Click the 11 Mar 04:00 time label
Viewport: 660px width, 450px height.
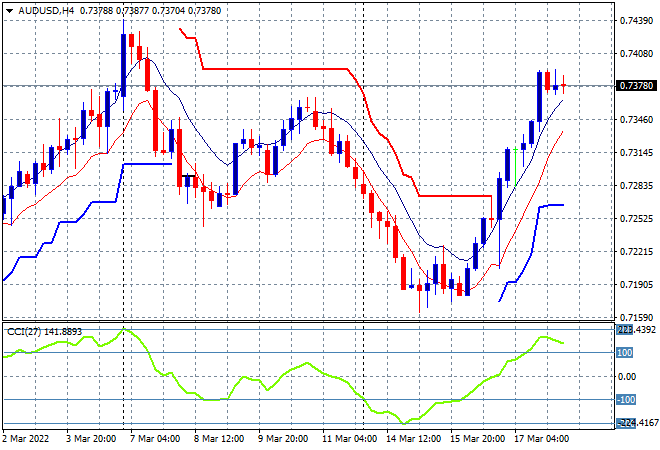(349, 439)
